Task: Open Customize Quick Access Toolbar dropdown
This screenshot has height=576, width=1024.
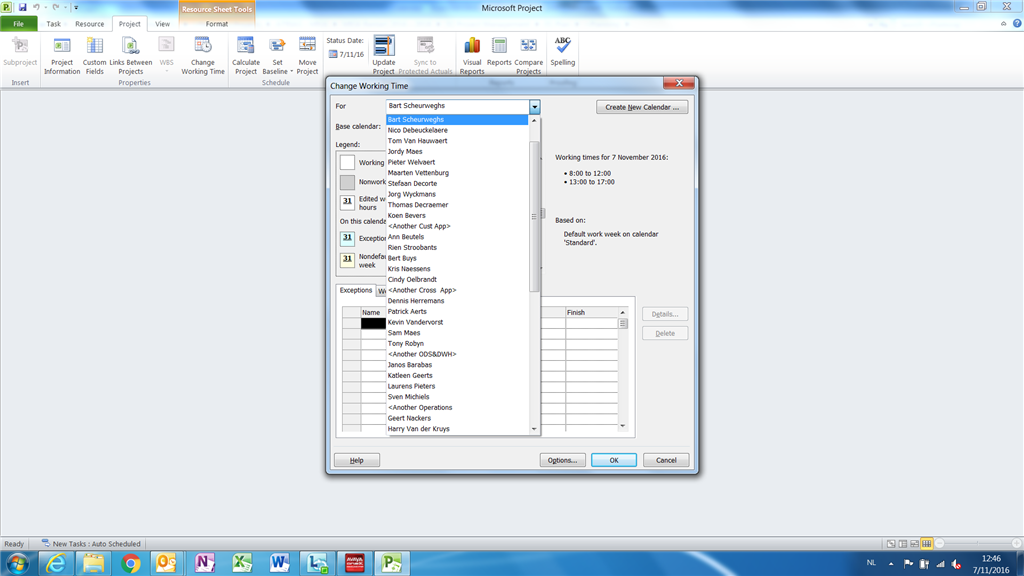Action: [76, 7]
